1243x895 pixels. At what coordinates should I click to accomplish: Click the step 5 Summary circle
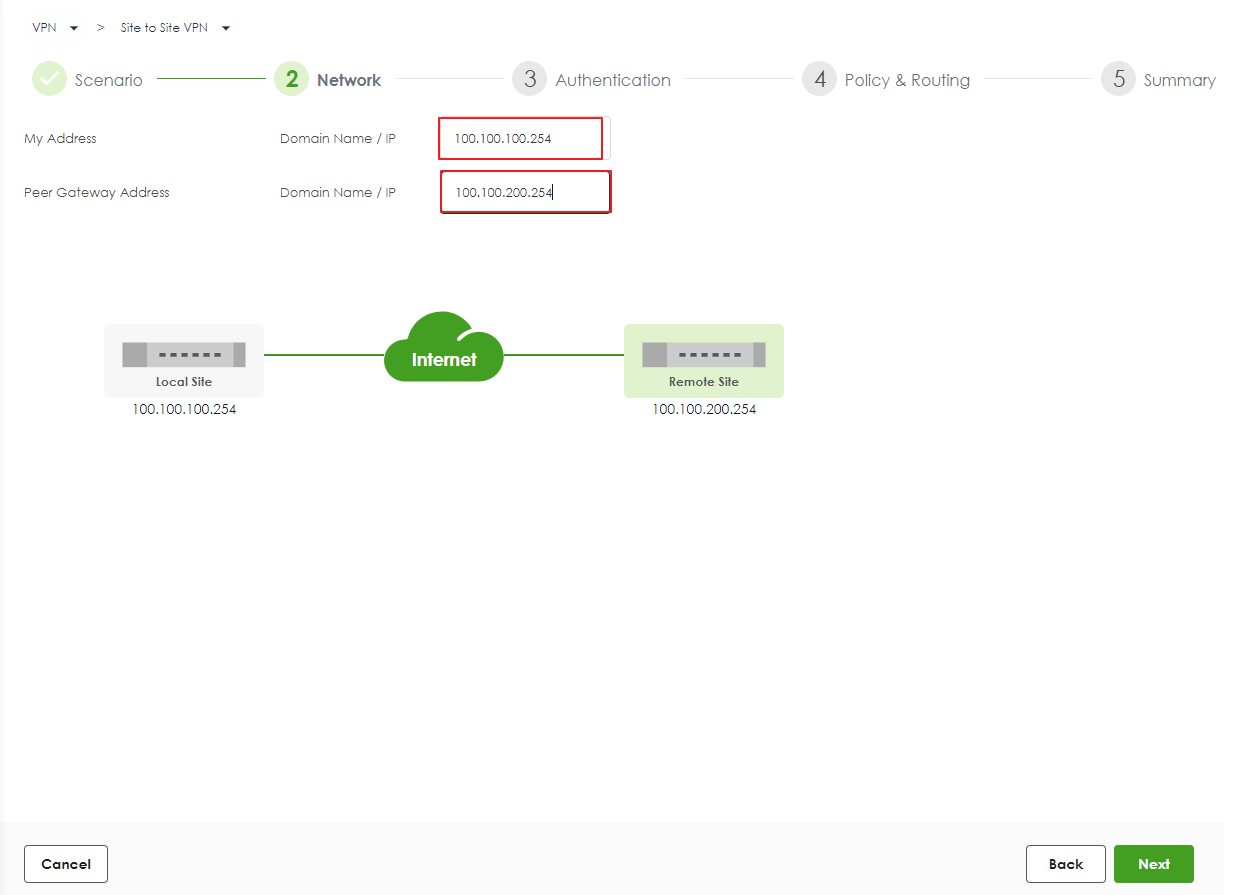[1118, 79]
